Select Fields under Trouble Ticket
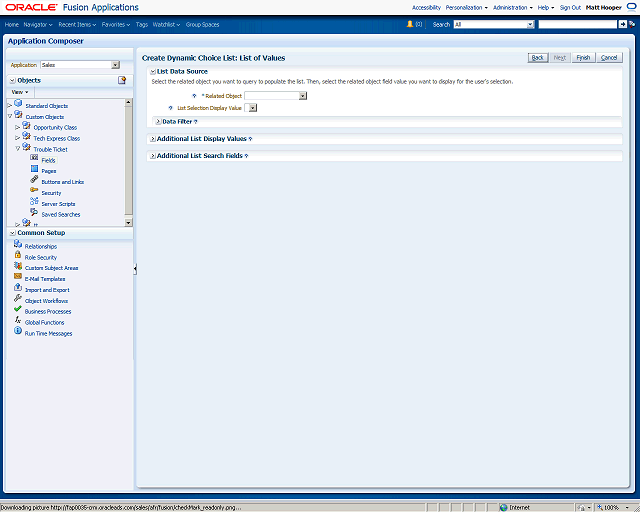This screenshot has width=640, height=512. coord(48,160)
